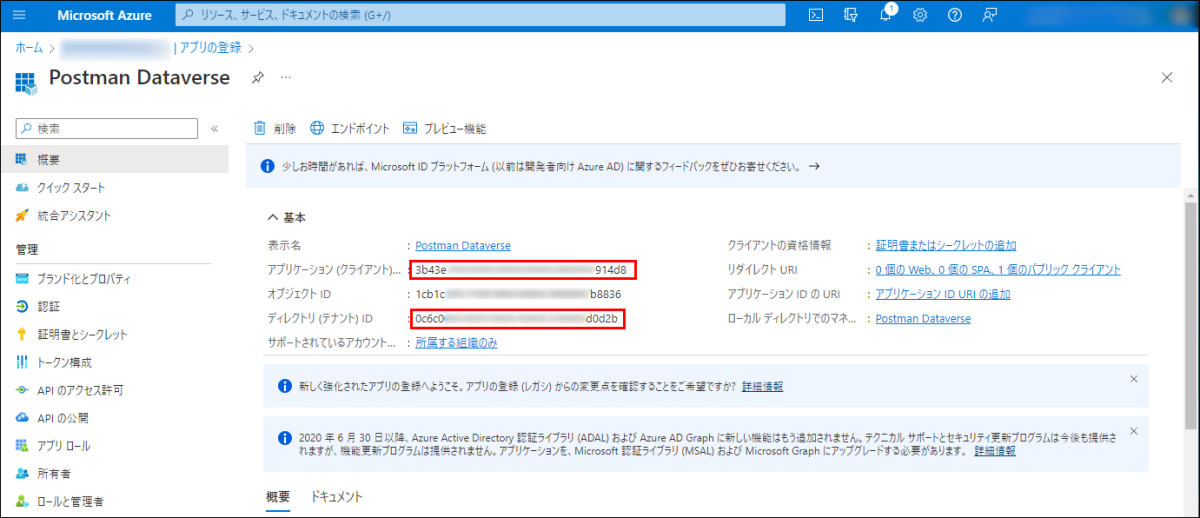Open Cloud Shell from the top bar
The image size is (1200, 518).
pyautogui.click(x=816, y=15)
